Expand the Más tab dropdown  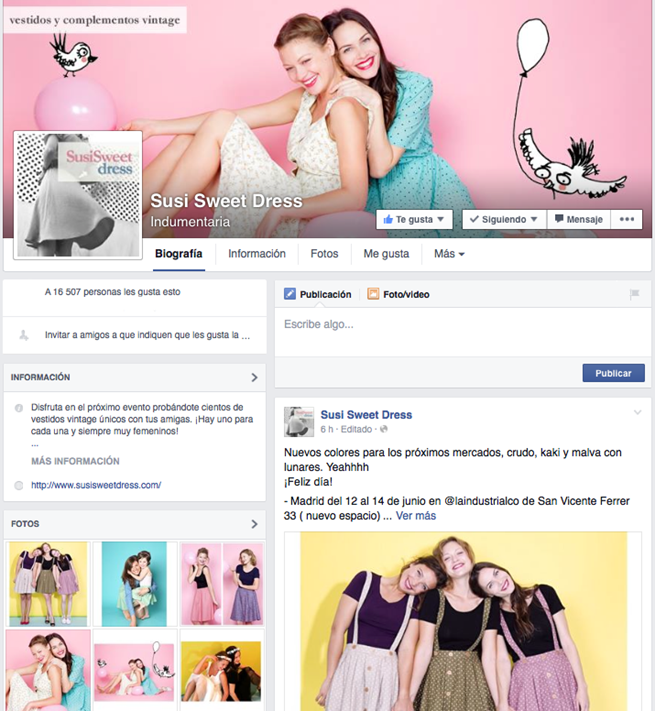(449, 254)
